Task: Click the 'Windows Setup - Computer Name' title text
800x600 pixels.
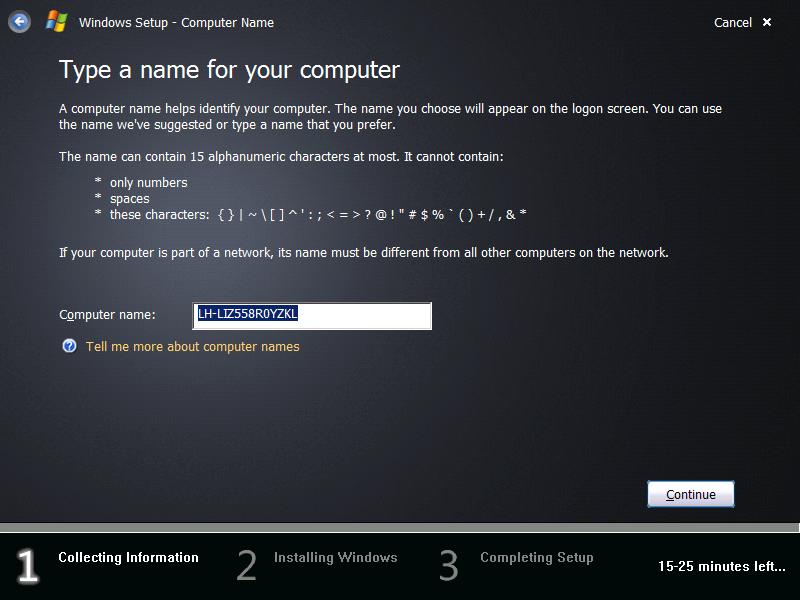Action: coord(176,22)
